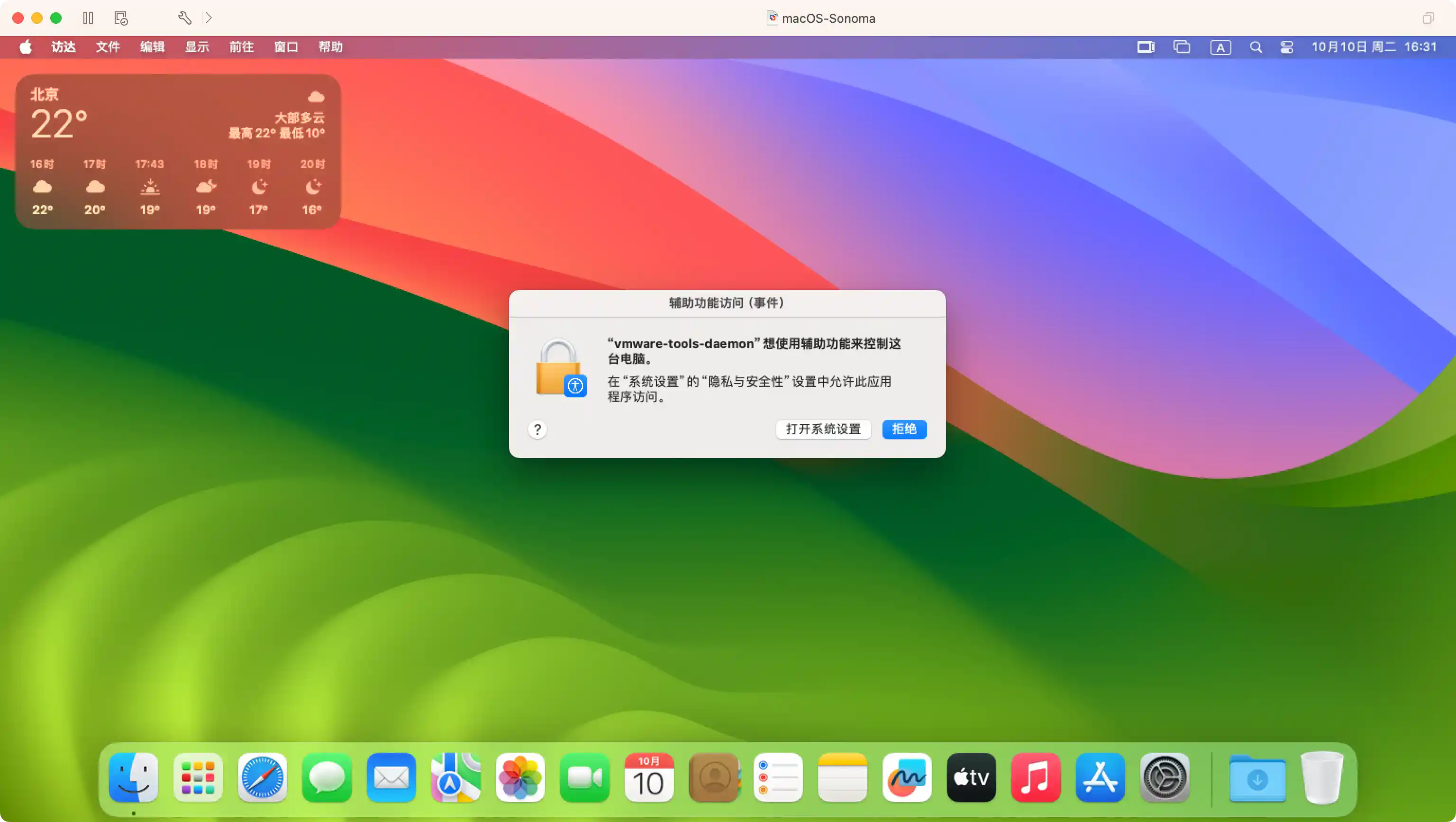This screenshot has width=1456, height=822.
Task: Open VMware virtual machine settings wrench
Action: 184,18
